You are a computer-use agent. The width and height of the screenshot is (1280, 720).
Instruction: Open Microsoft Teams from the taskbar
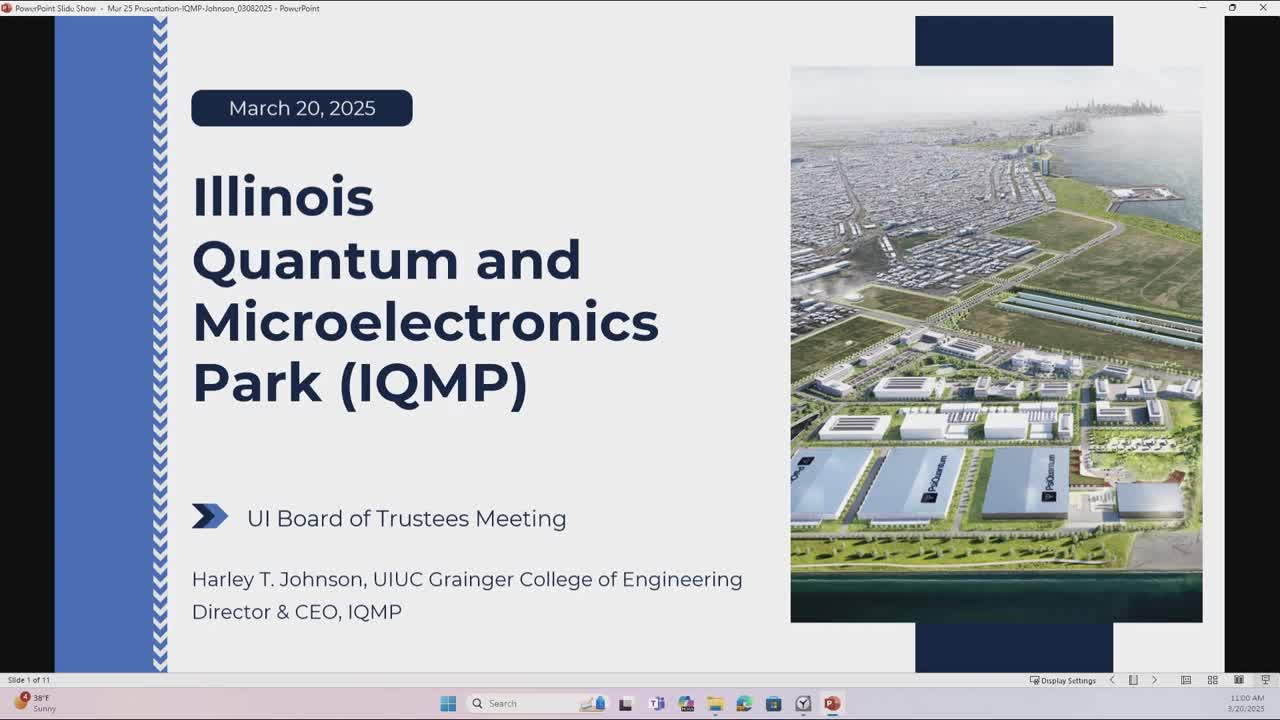(x=656, y=704)
